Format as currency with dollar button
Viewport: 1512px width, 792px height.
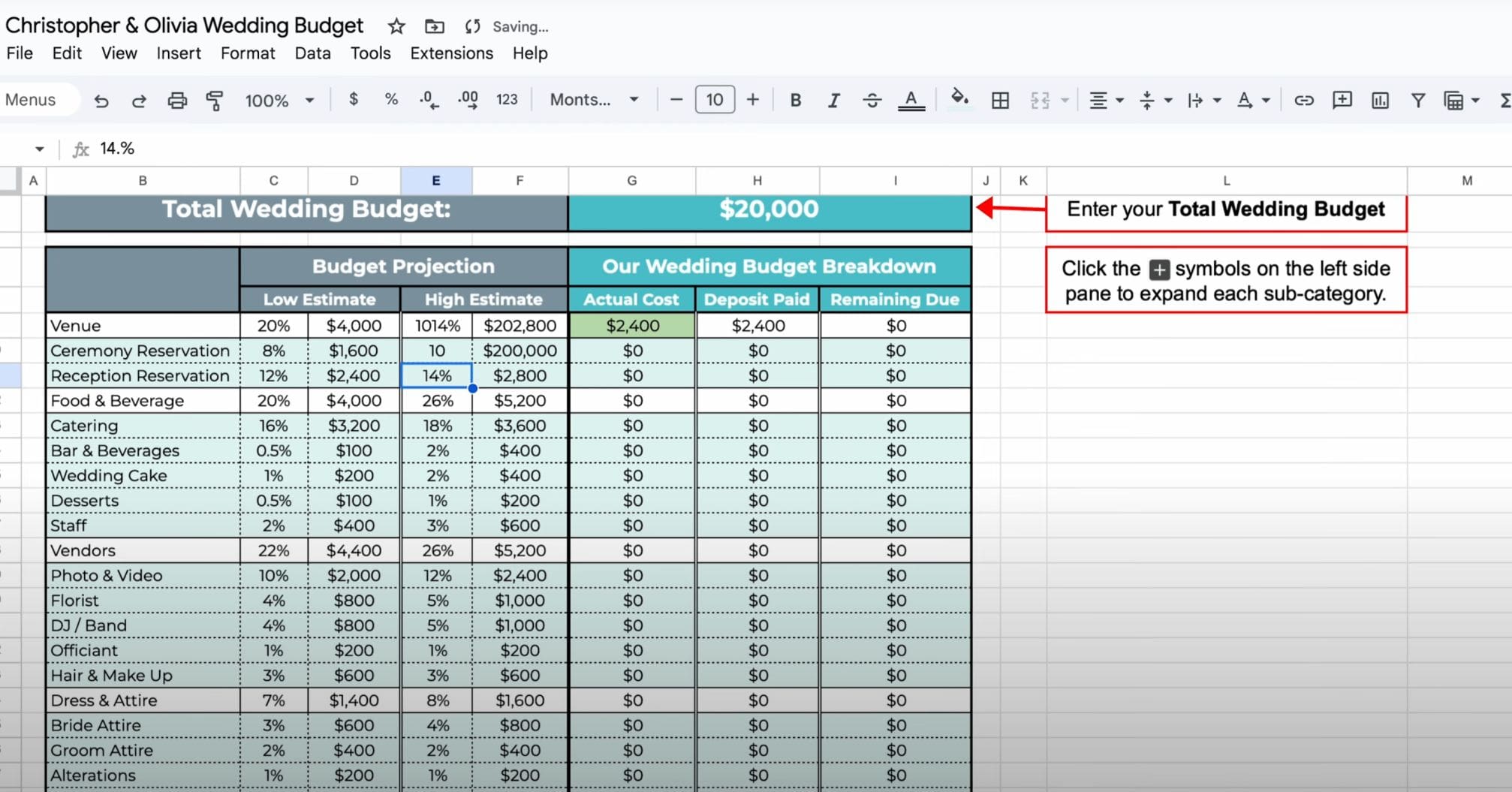(354, 100)
